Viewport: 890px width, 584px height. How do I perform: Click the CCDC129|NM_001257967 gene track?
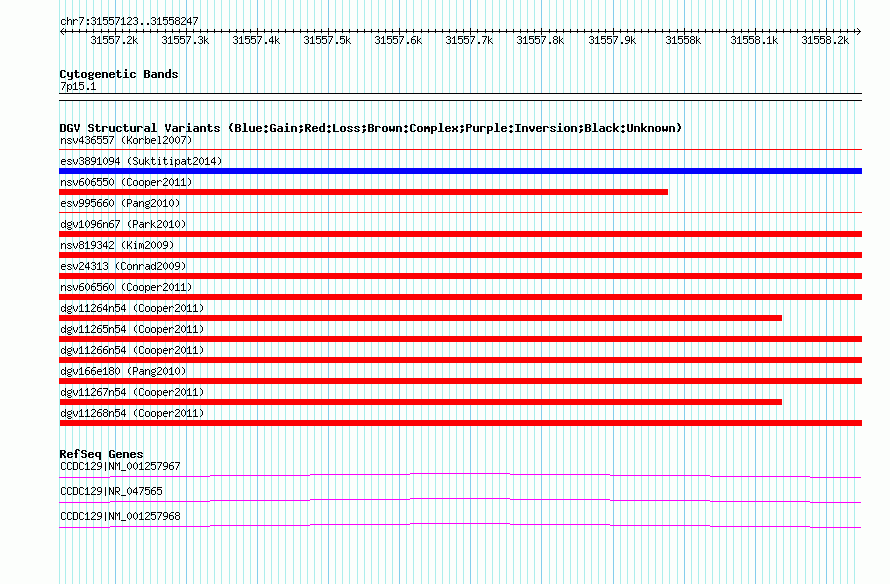460,476
